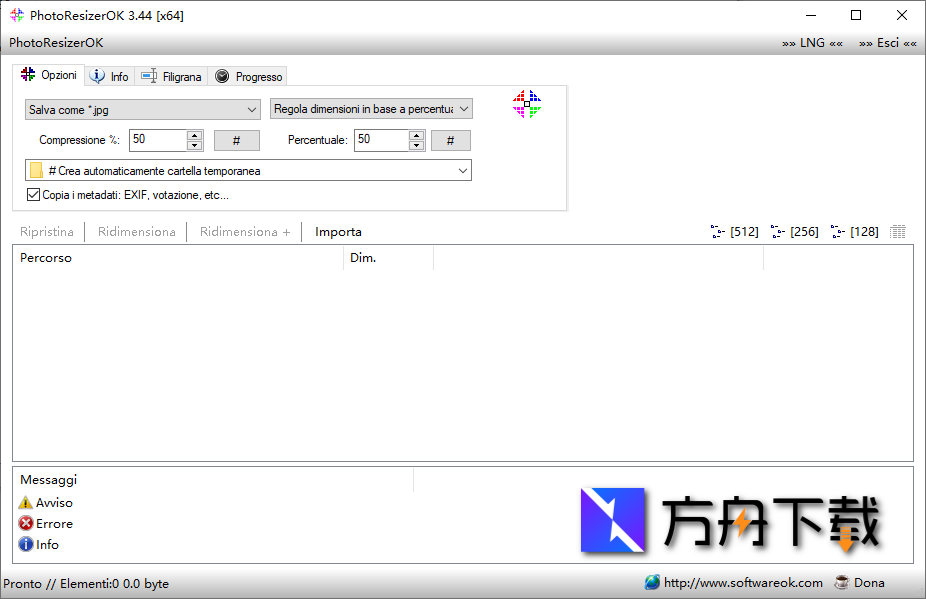The height and width of the screenshot is (599, 926).
Task: Open the Salva come *.jpg dropdown
Action: coord(142,110)
